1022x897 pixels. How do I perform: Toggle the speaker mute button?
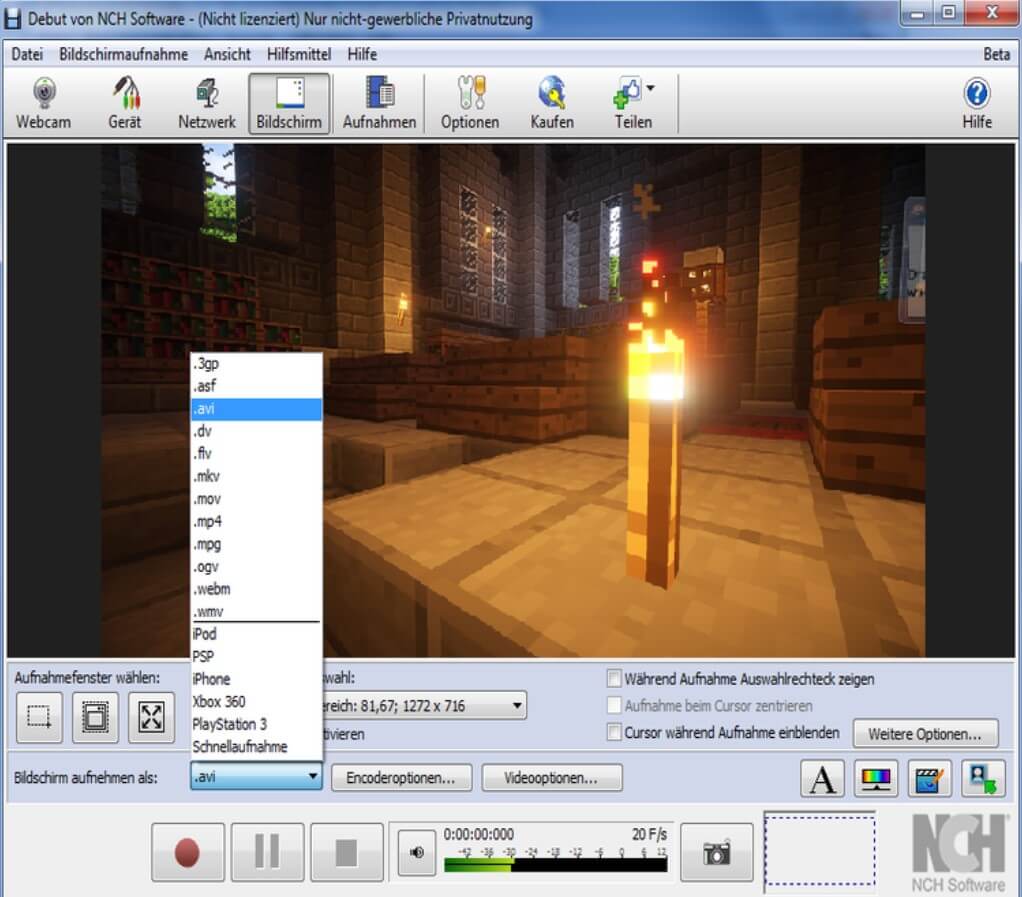click(415, 852)
